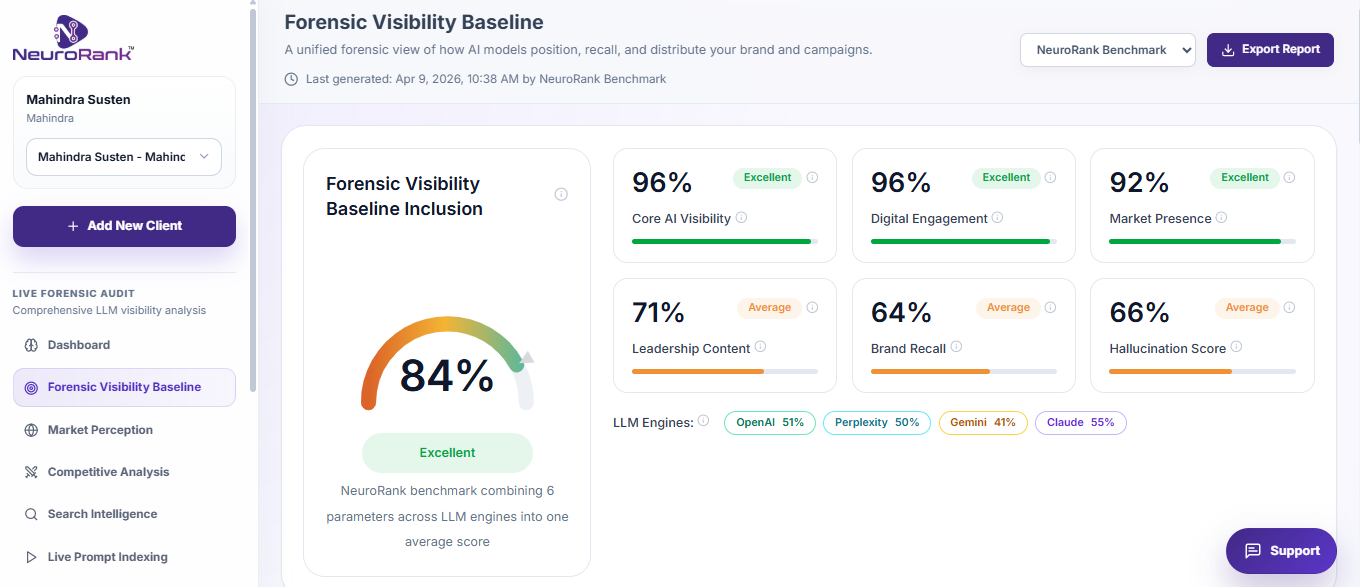Click the info icon next to the Hallucination Score label

pos(1236,347)
